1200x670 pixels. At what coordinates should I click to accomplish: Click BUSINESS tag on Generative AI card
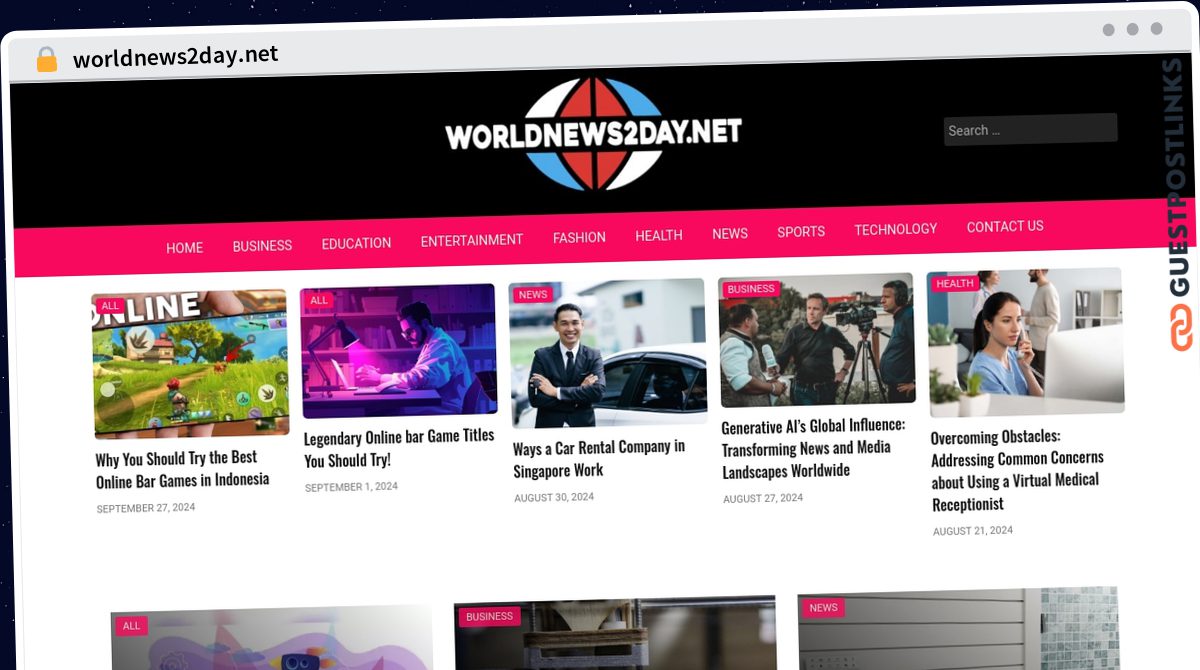coord(751,289)
